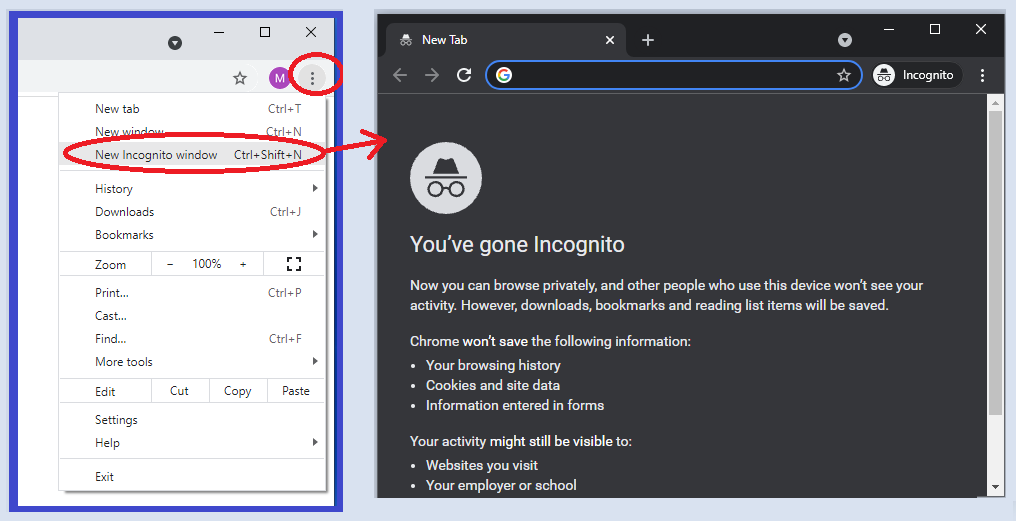Minimize the left Chrome window
Screen dimensions: 1016x521
point(219,32)
